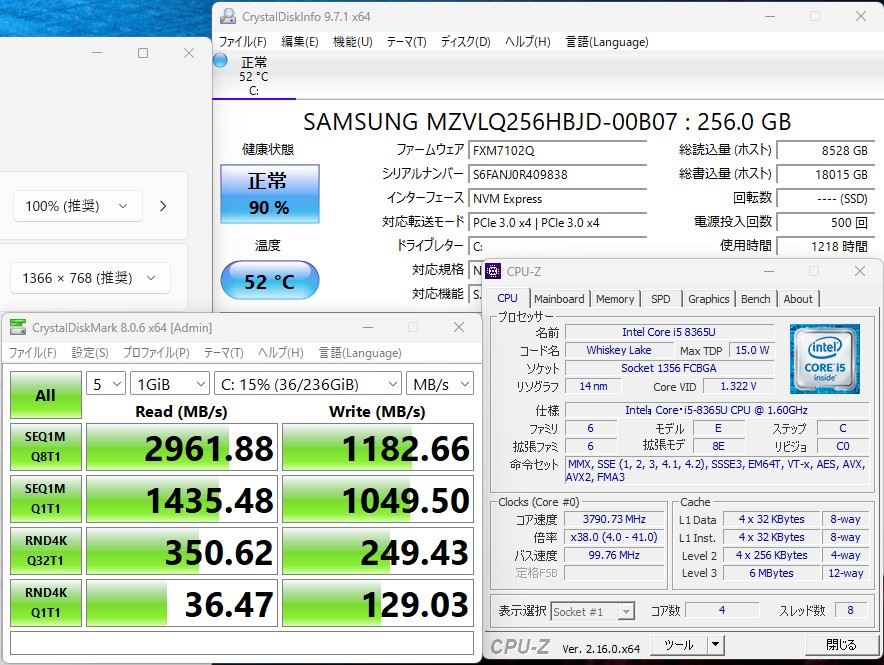Run the SEQ1M Q8T1 test button
Viewport: 884px width, 665px height.
(46, 447)
